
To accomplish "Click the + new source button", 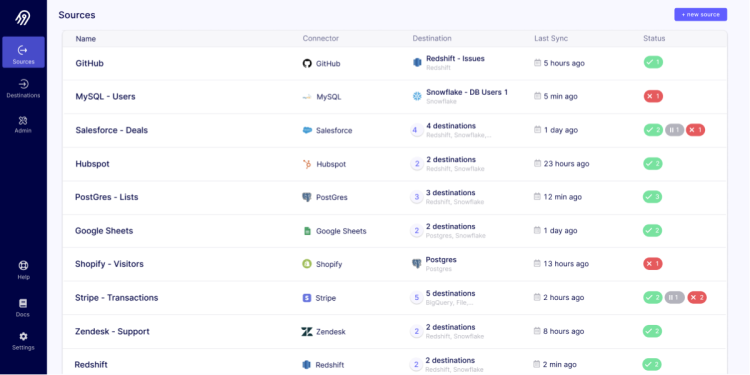I will (701, 14).
